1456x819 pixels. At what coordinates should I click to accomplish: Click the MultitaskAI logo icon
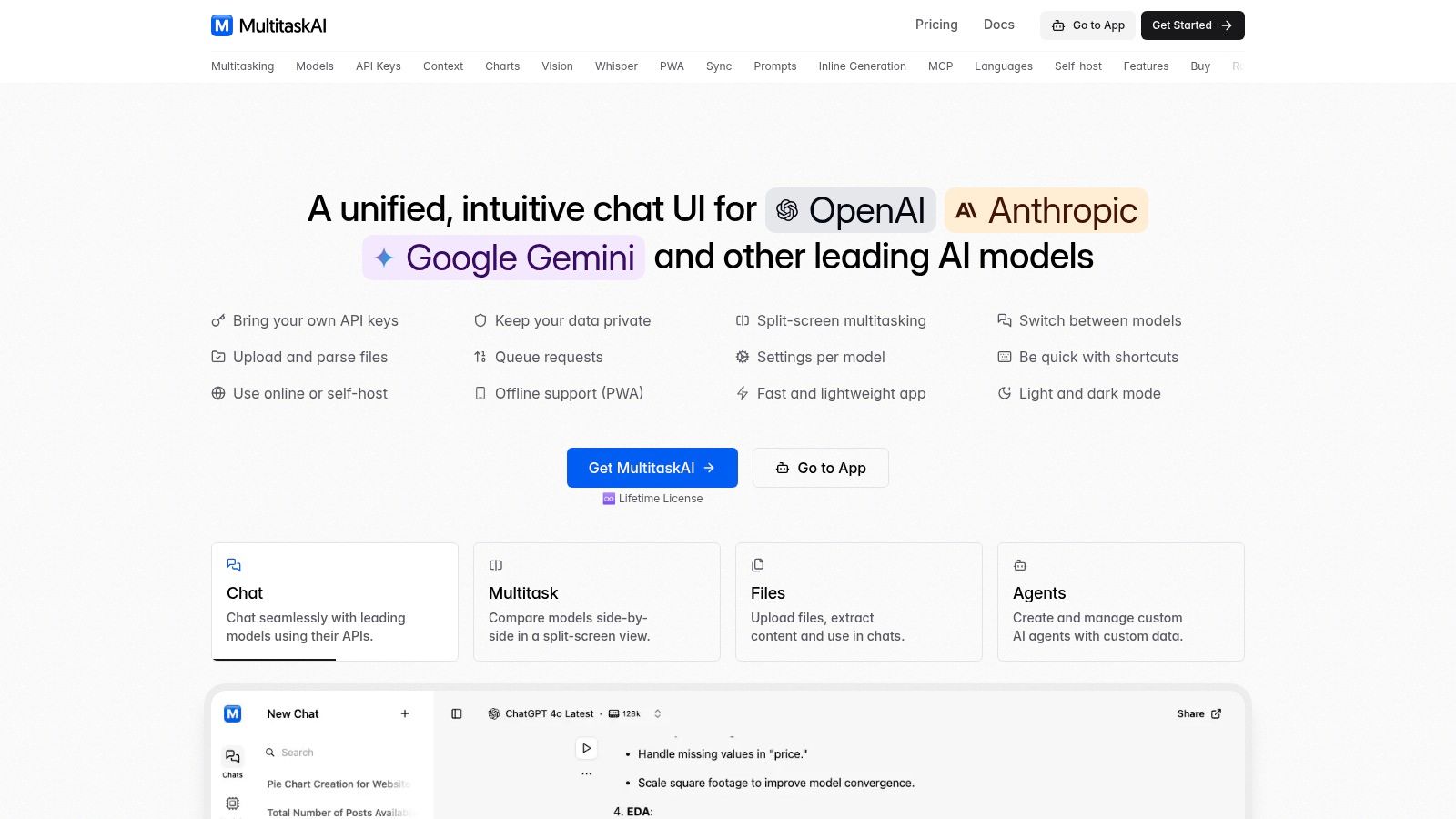coord(222,25)
